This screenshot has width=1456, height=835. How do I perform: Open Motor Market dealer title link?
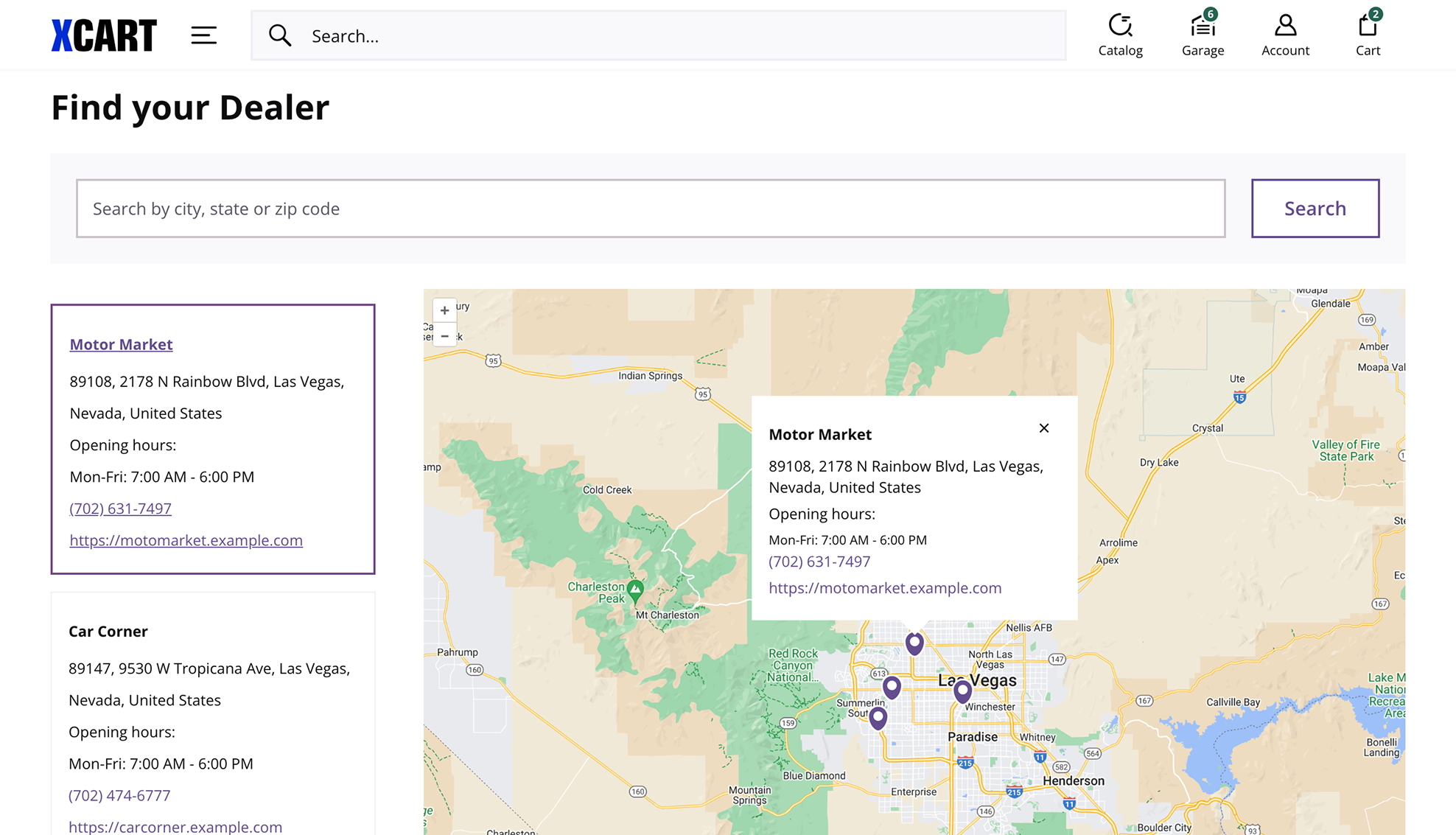click(x=121, y=344)
